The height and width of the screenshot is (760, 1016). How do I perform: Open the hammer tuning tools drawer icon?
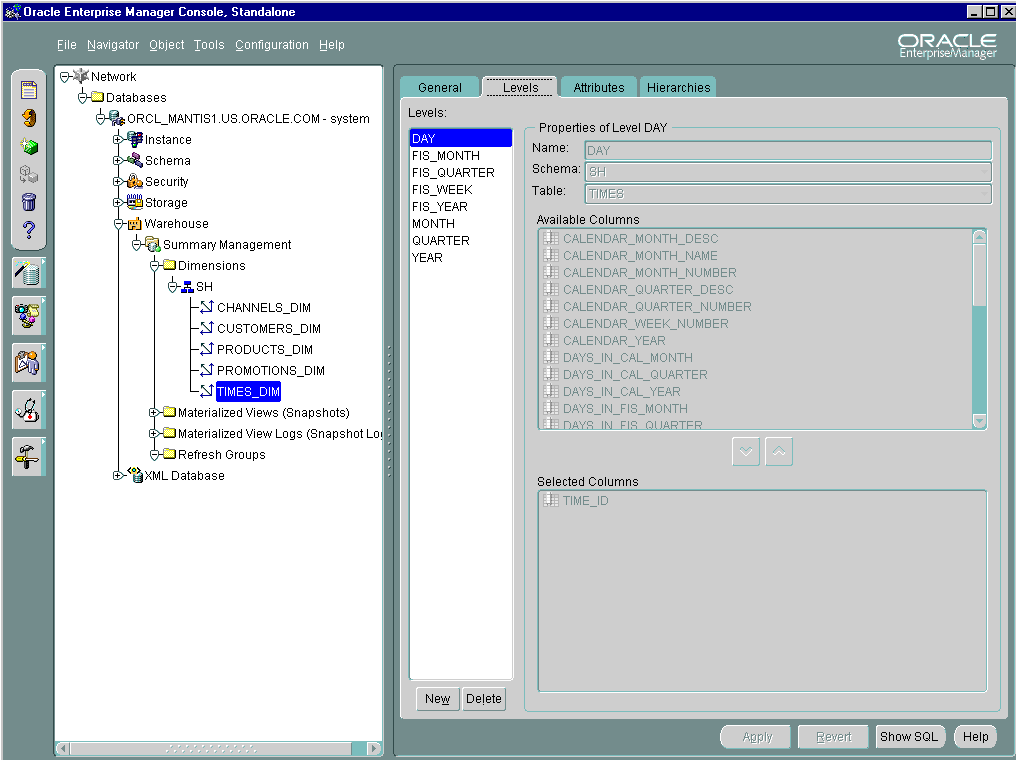pos(28,456)
